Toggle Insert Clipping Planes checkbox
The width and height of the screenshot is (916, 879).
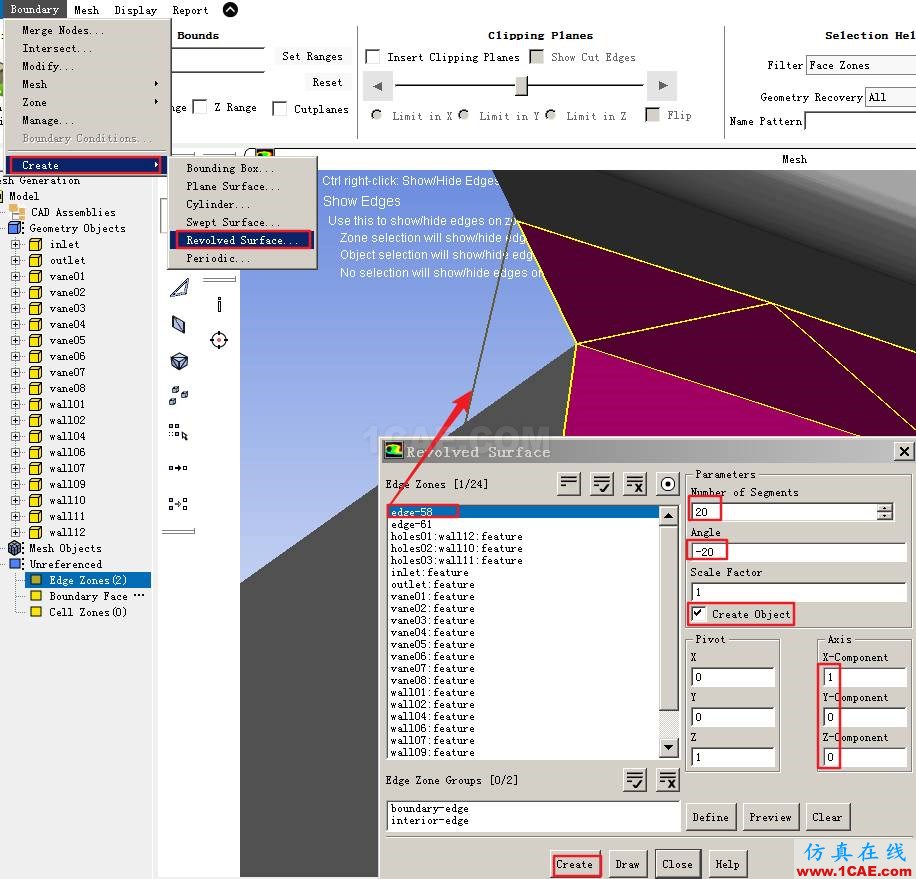372,57
